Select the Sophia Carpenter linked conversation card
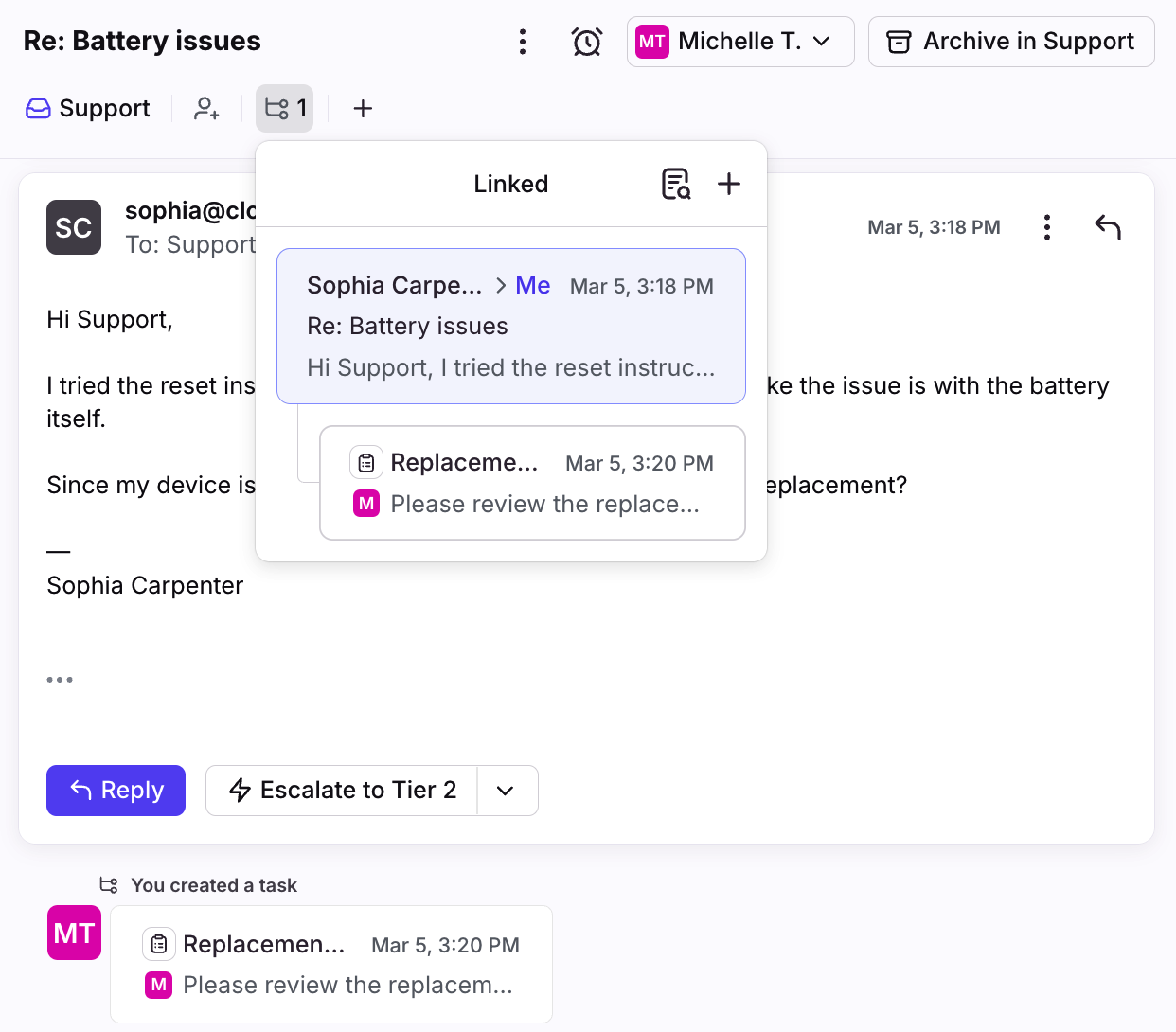 pos(510,326)
